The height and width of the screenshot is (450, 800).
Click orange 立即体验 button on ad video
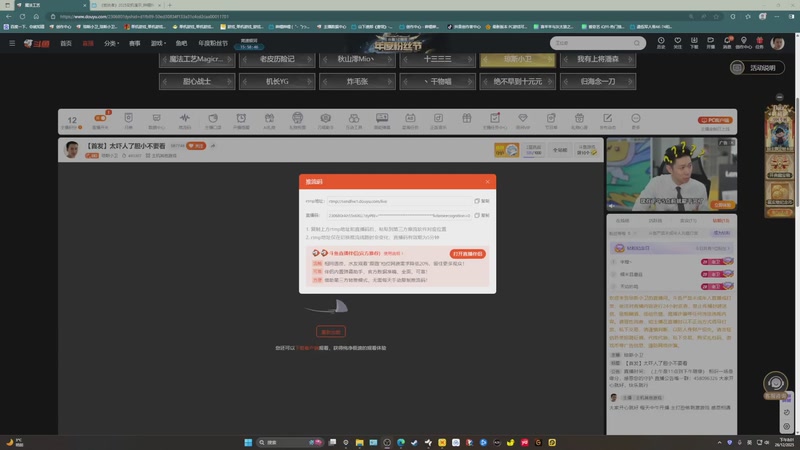point(722,205)
